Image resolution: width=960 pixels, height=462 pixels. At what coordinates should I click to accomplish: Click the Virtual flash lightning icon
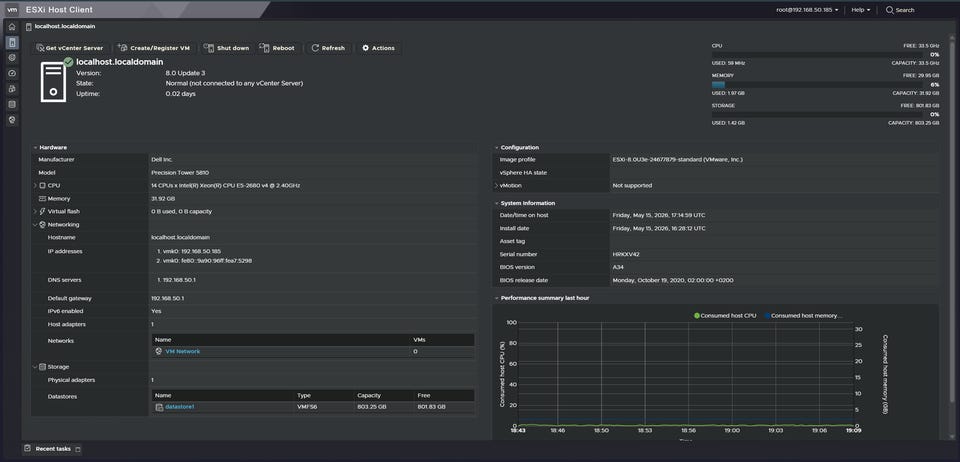coord(42,211)
